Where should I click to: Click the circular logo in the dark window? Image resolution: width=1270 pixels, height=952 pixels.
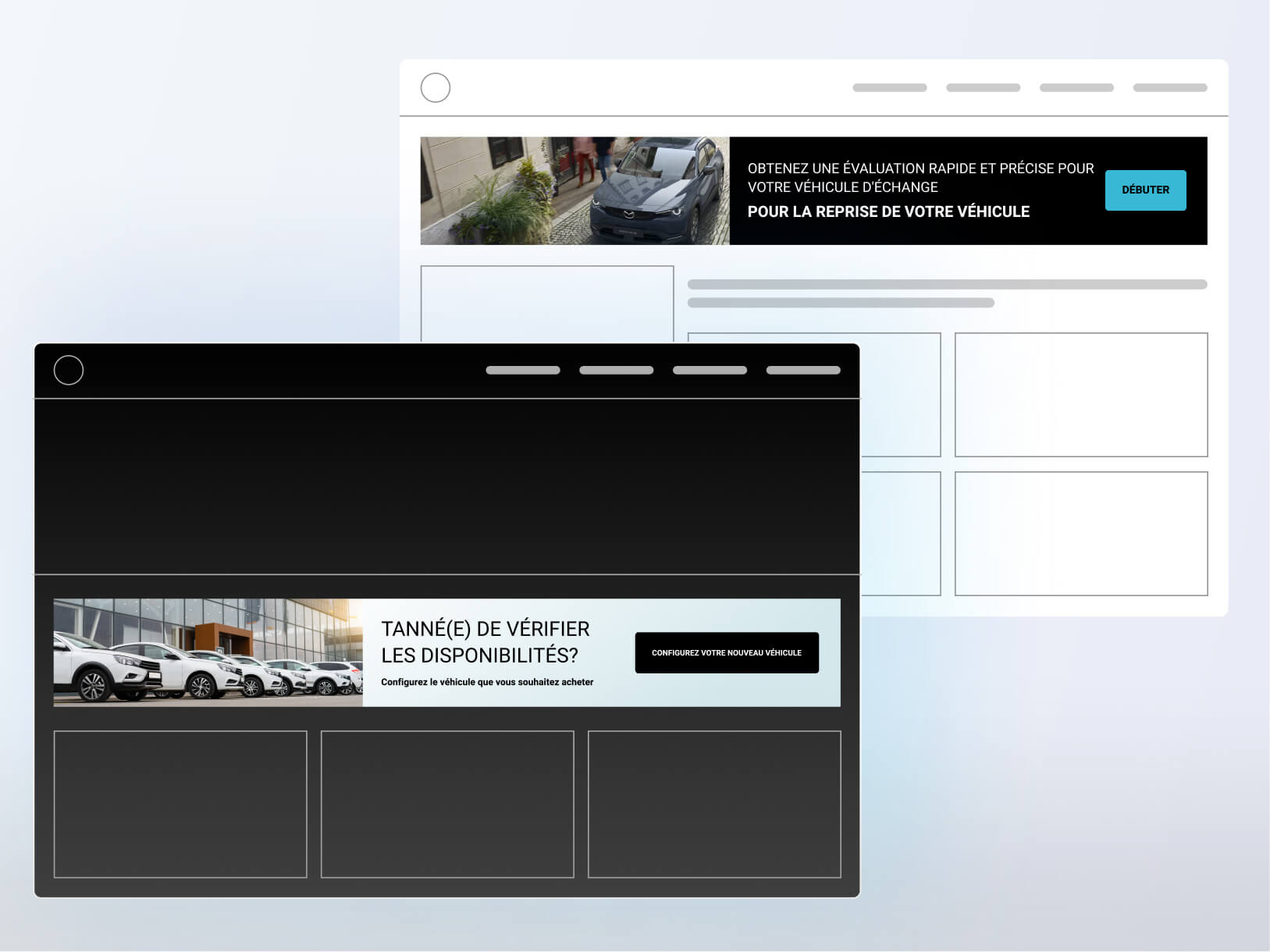[69, 371]
